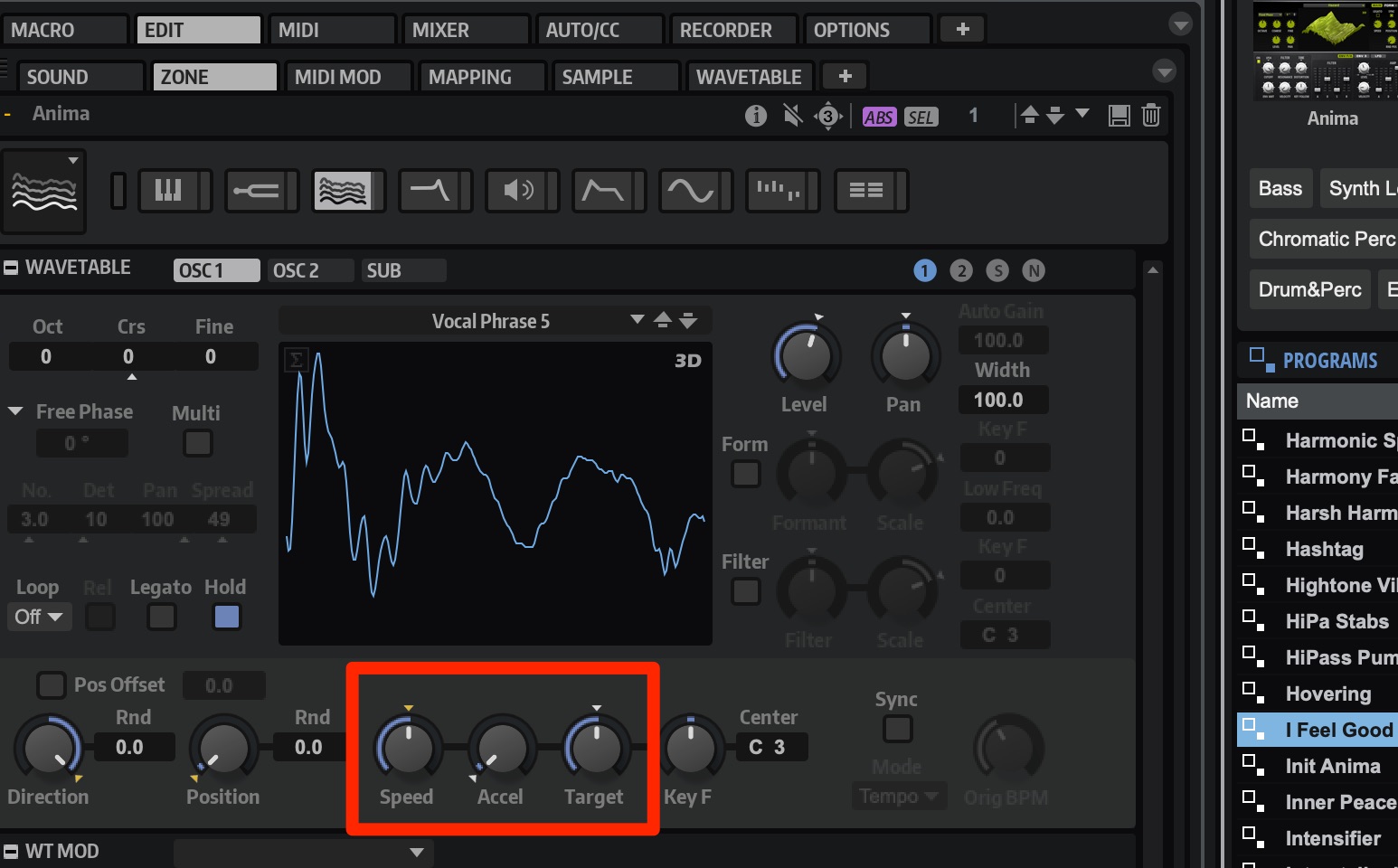Enable the Form checkbox

[x=746, y=474]
